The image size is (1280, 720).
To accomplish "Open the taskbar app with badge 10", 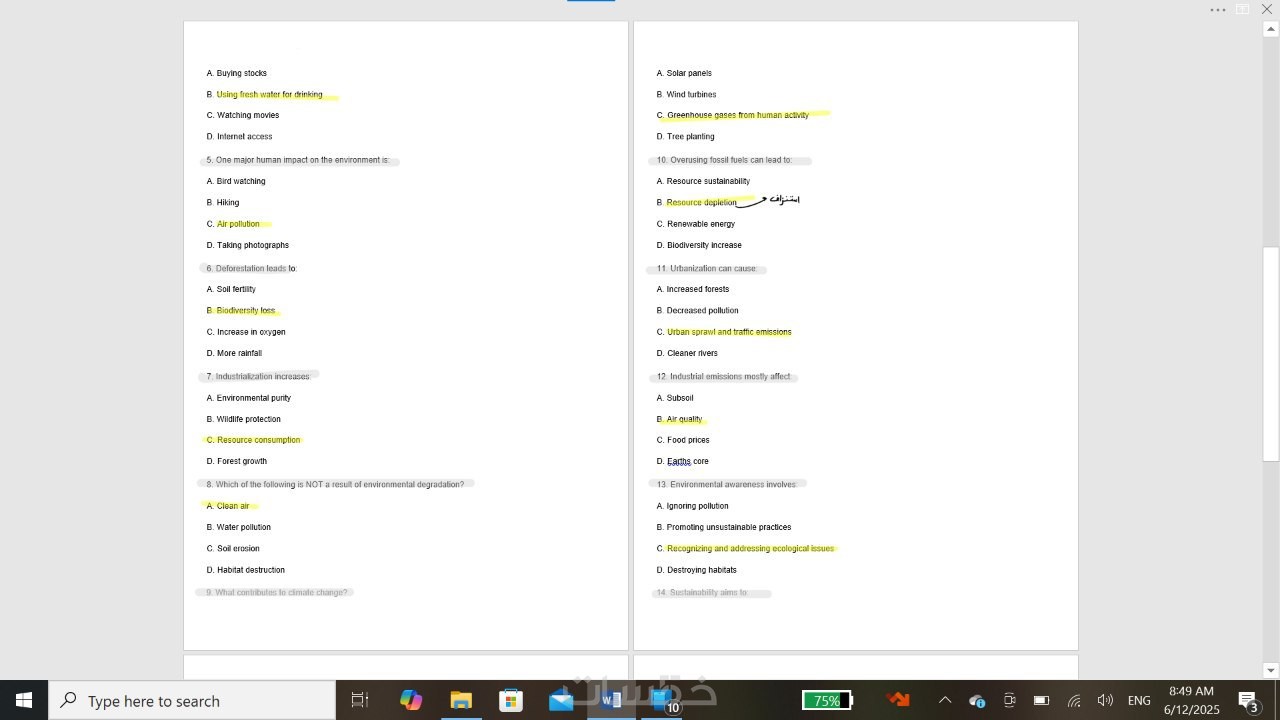I will pos(662,700).
